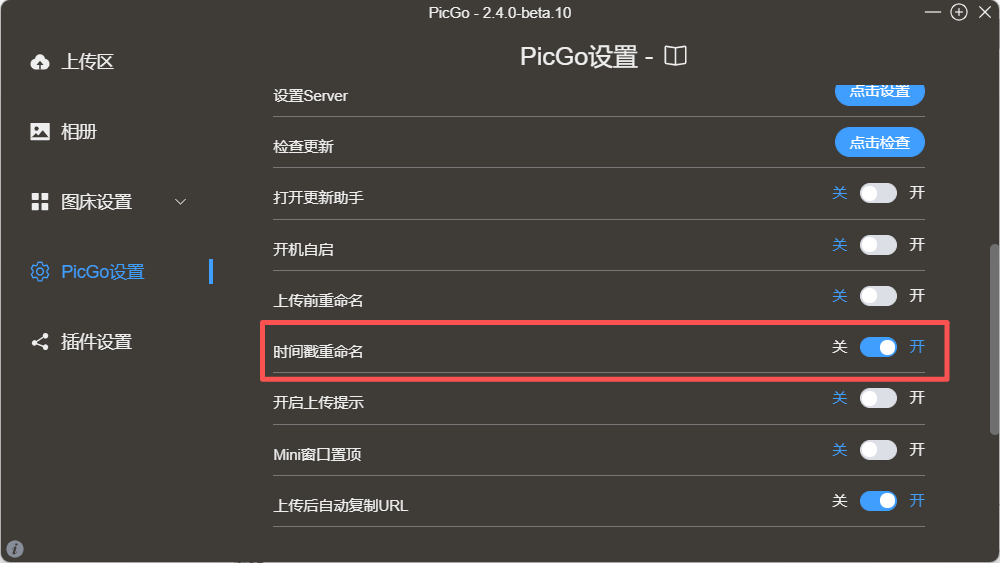Expand the 图床设置 chevron arrow

pos(181,202)
